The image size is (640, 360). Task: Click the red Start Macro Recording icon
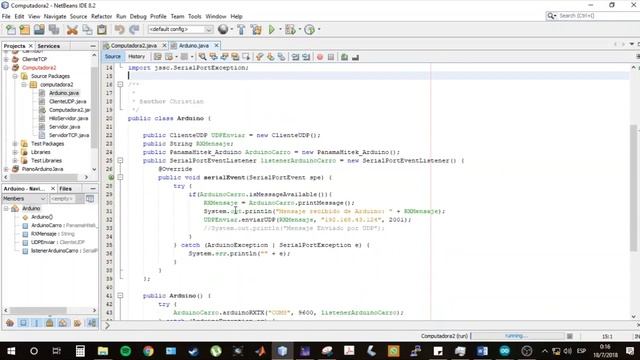click(320, 57)
